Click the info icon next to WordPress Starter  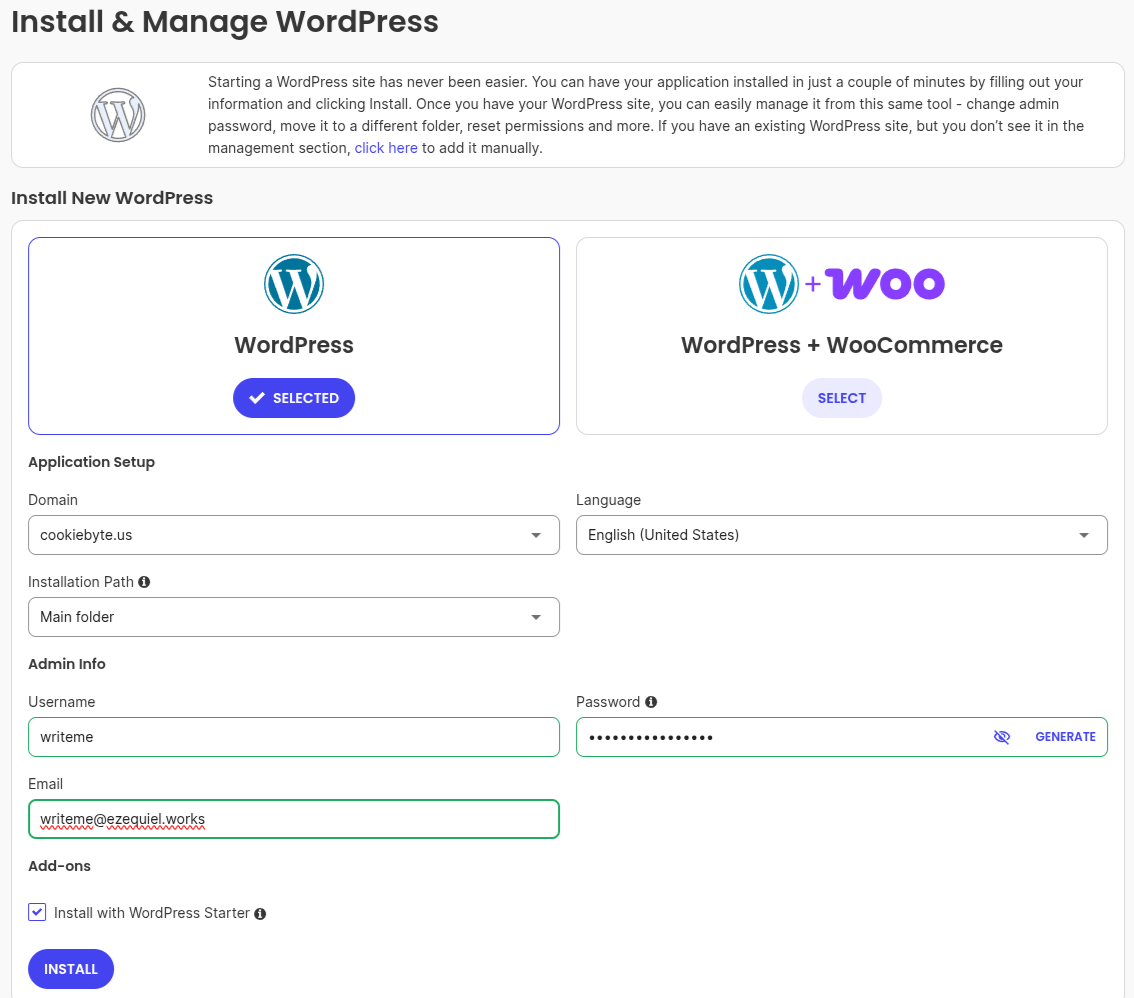(x=260, y=914)
